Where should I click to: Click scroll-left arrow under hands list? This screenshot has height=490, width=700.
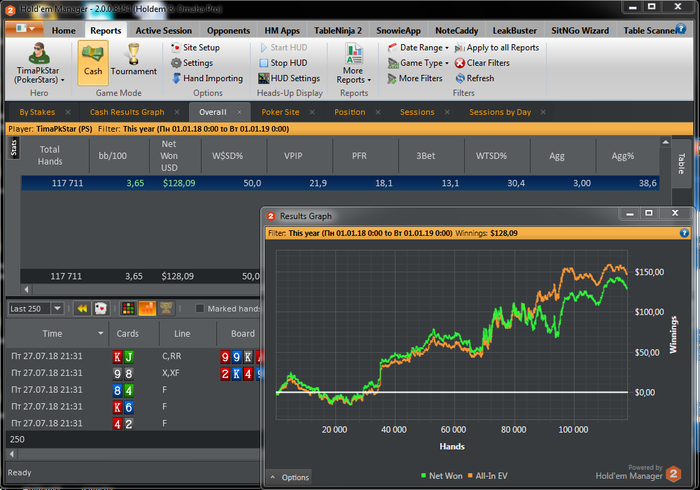[x=12, y=454]
